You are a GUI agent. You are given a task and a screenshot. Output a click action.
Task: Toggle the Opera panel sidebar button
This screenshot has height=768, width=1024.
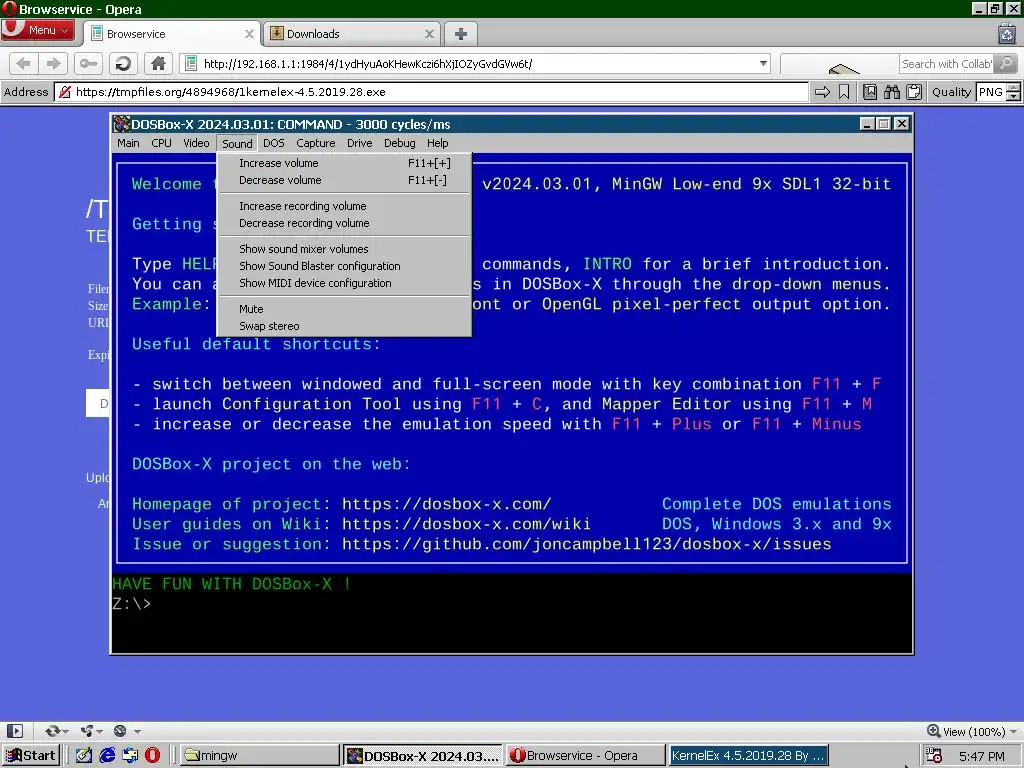point(14,731)
